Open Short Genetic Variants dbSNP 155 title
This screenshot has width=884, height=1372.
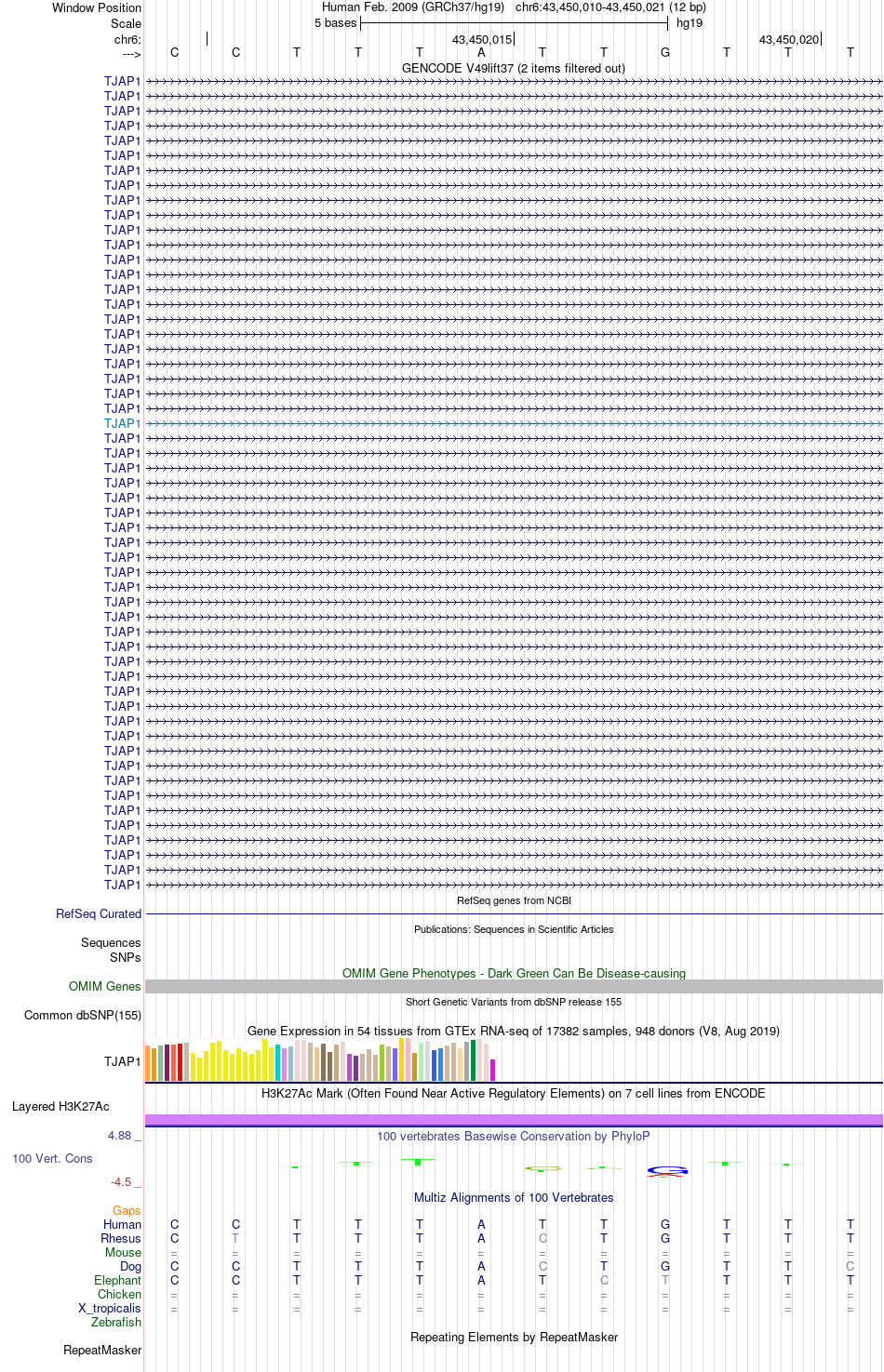514,1002
